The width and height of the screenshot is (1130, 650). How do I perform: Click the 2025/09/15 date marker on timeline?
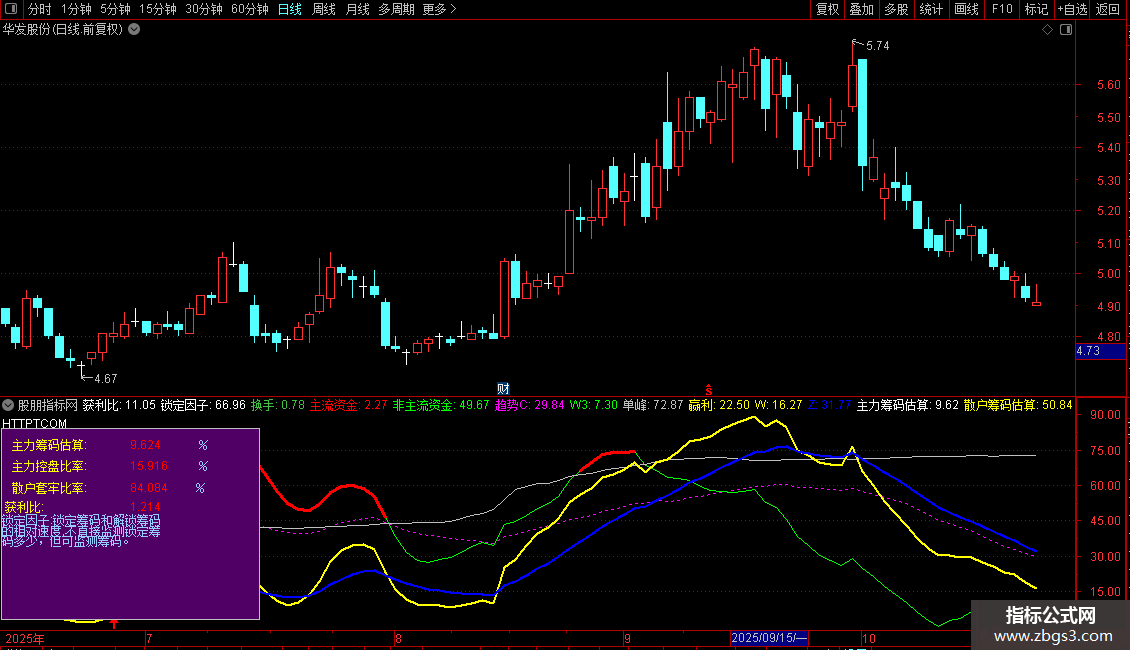769,638
